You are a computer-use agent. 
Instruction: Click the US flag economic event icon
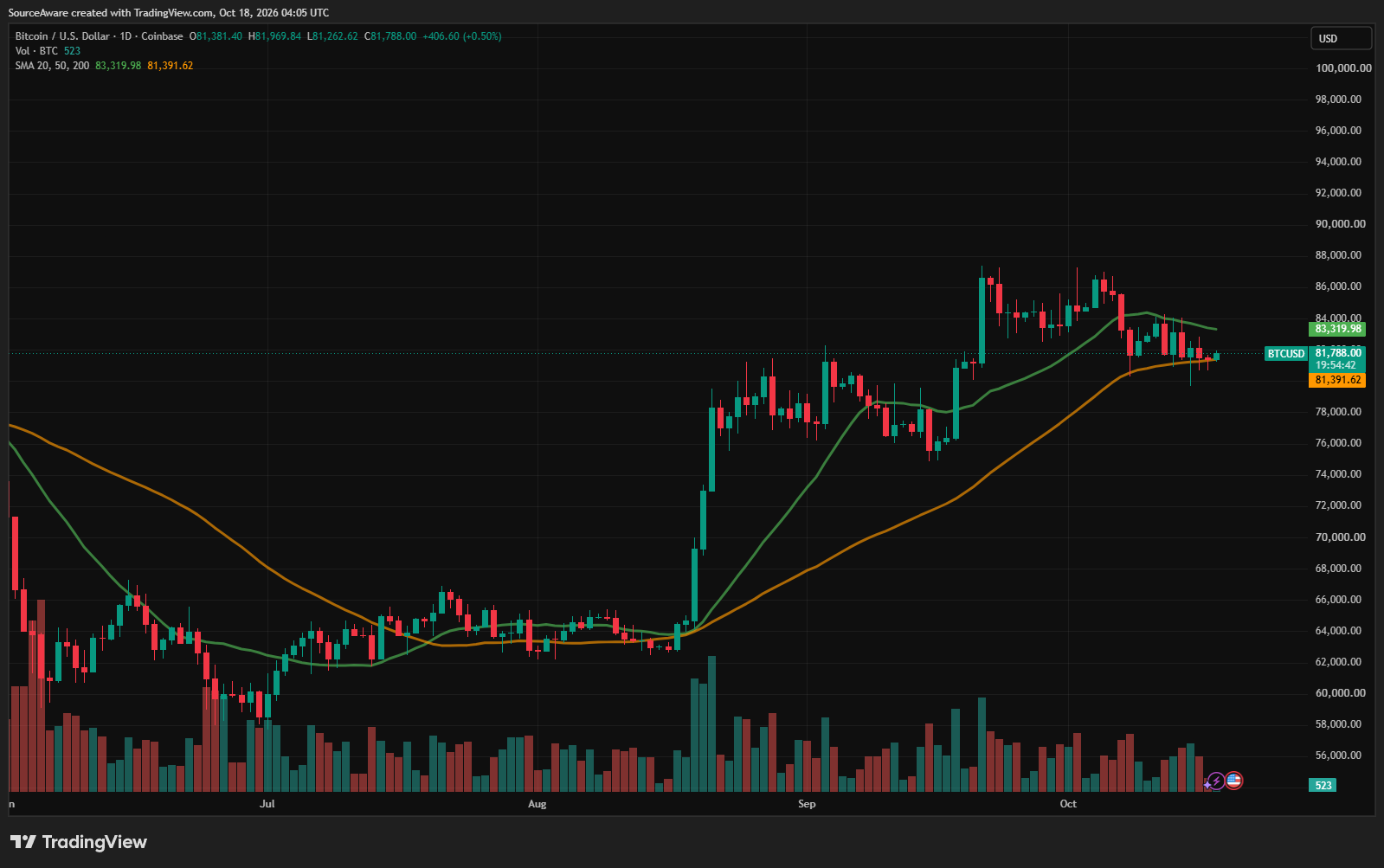point(1234,781)
